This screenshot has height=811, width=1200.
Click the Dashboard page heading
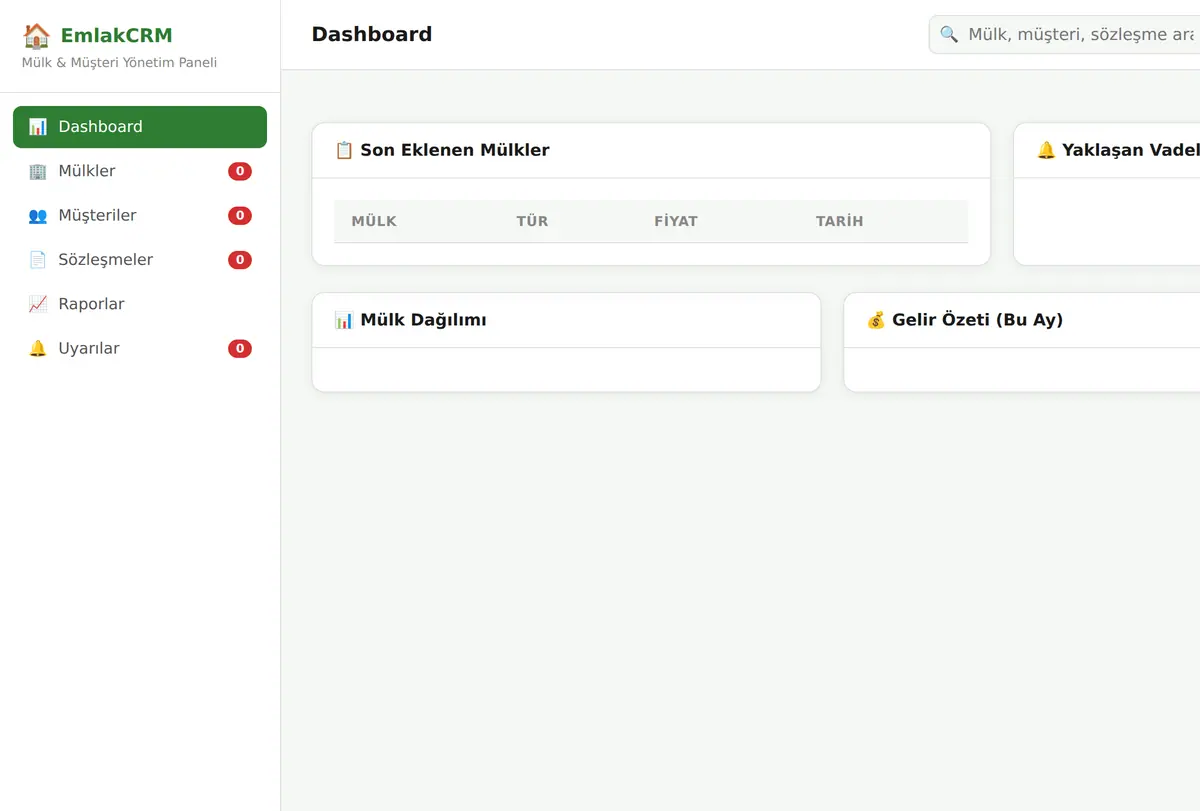click(372, 34)
